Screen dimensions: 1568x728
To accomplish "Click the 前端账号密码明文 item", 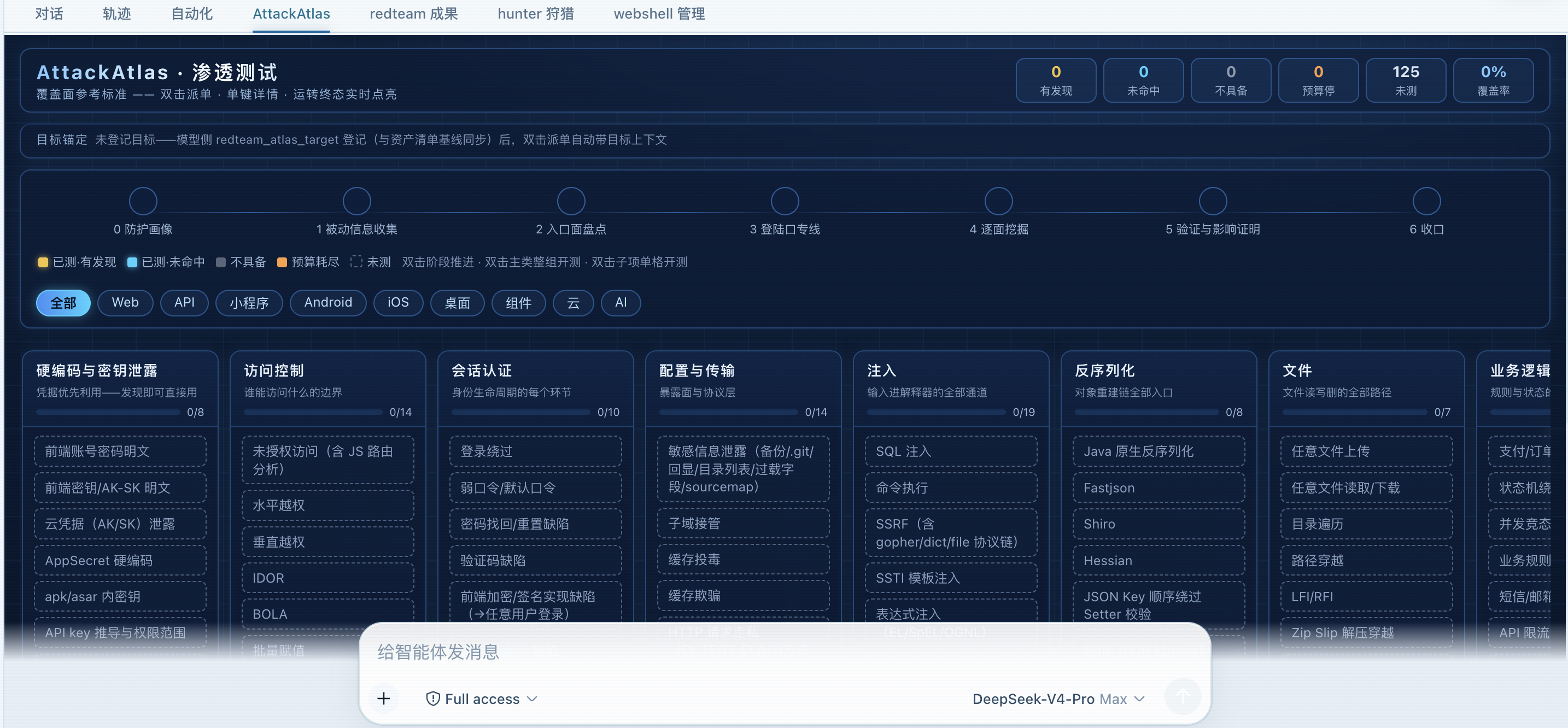I will click(120, 451).
